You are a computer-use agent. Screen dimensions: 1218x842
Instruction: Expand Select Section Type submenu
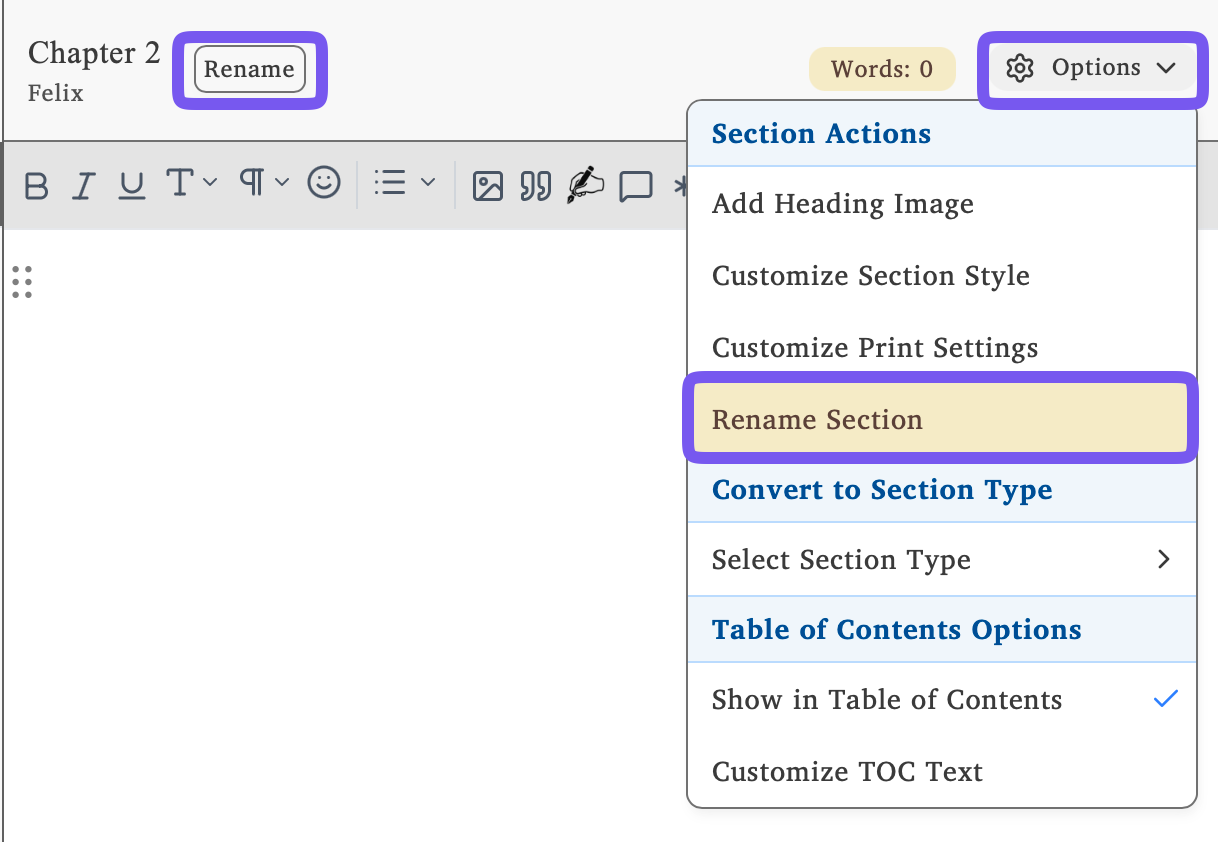coord(940,560)
